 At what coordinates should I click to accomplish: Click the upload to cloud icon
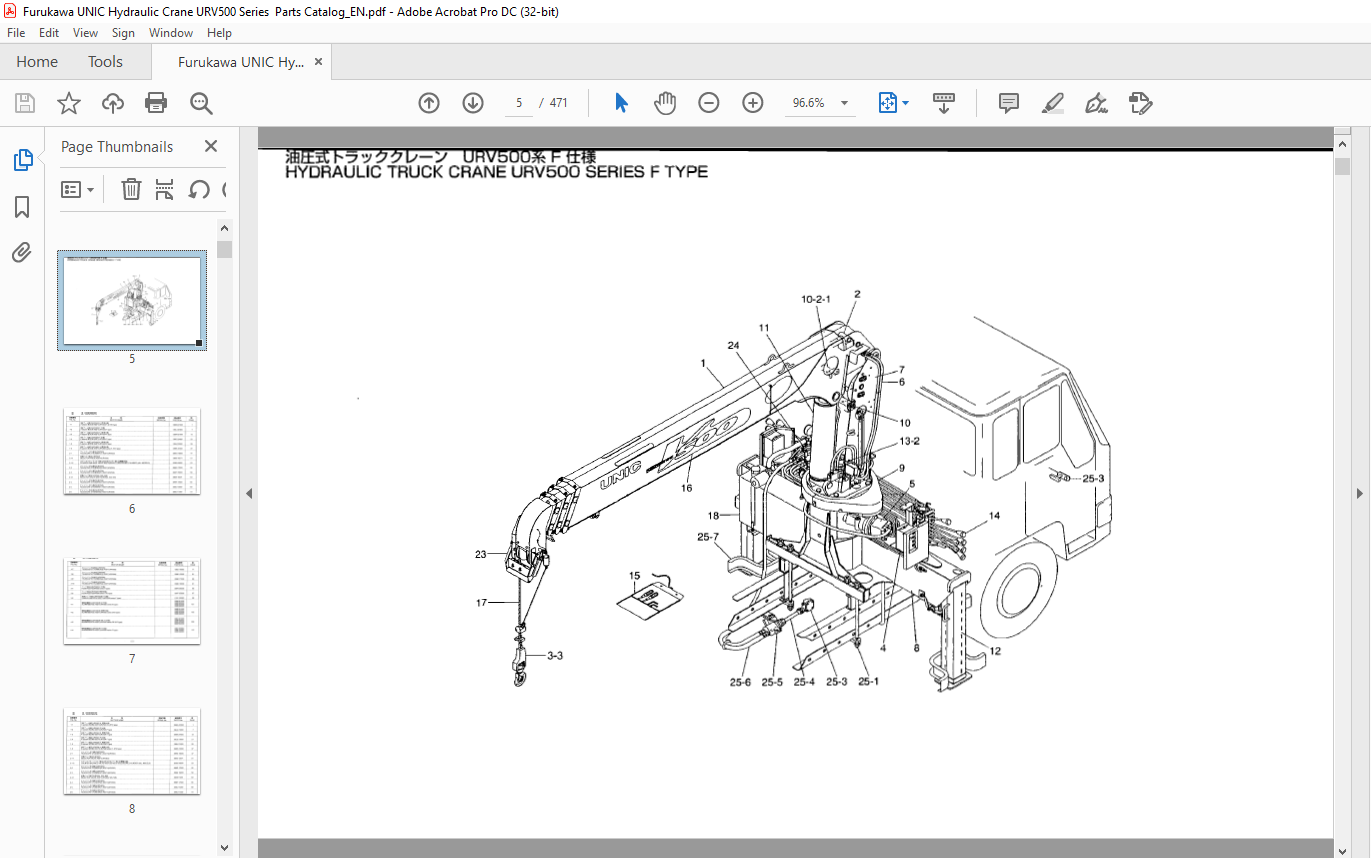pos(113,103)
